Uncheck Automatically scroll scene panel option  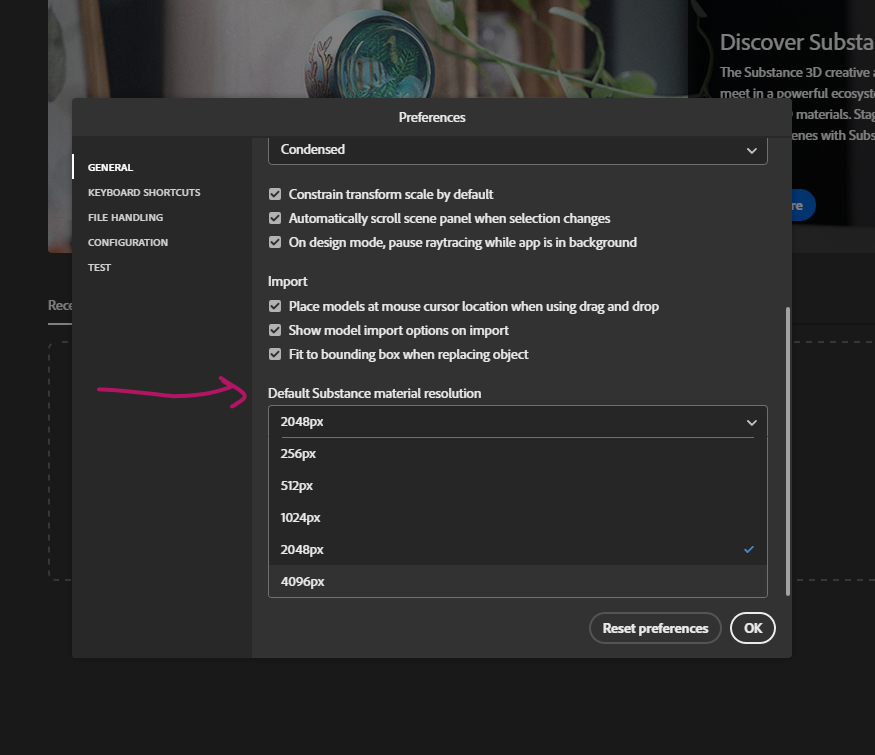click(275, 218)
